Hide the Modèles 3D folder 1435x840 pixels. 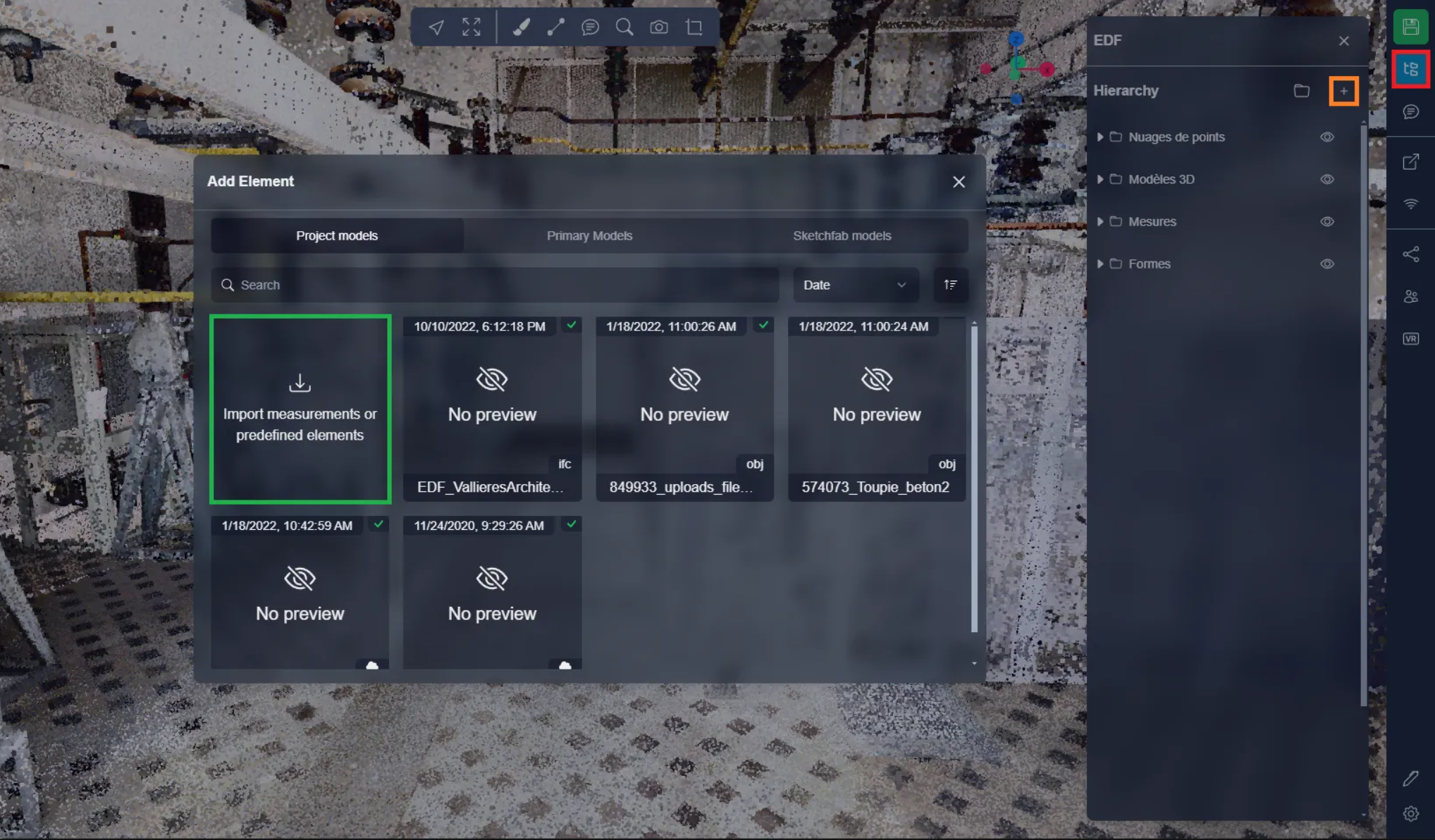(1326, 180)
